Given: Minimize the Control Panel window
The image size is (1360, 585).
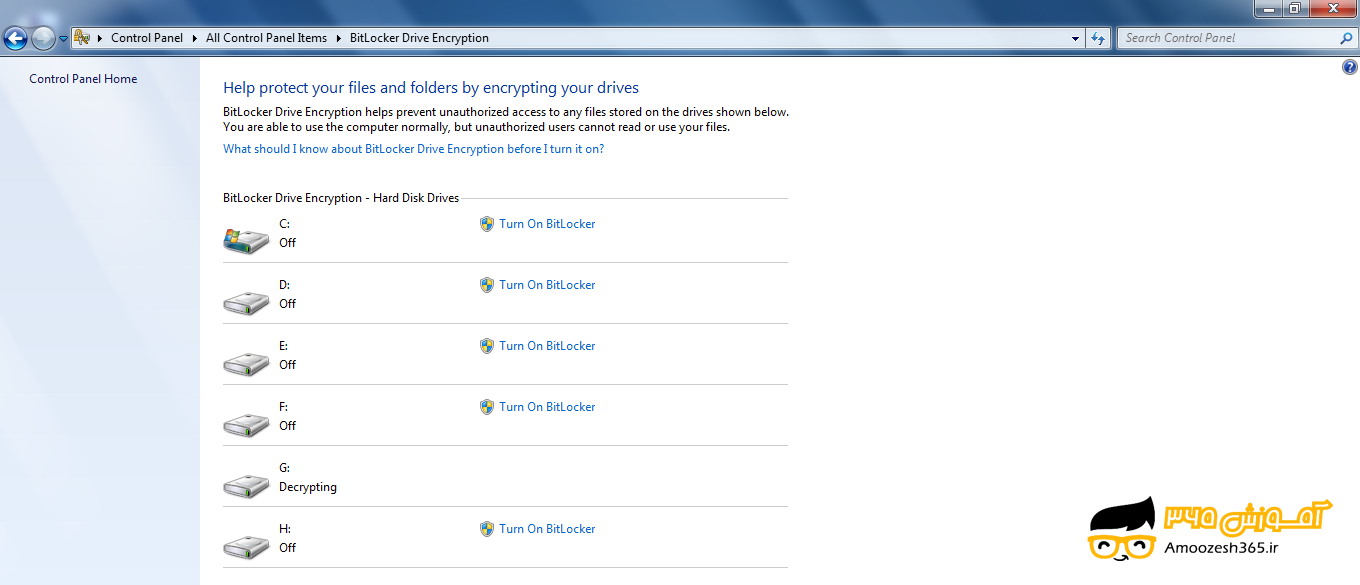Looking at the screenshot, I should (1268, 8).
